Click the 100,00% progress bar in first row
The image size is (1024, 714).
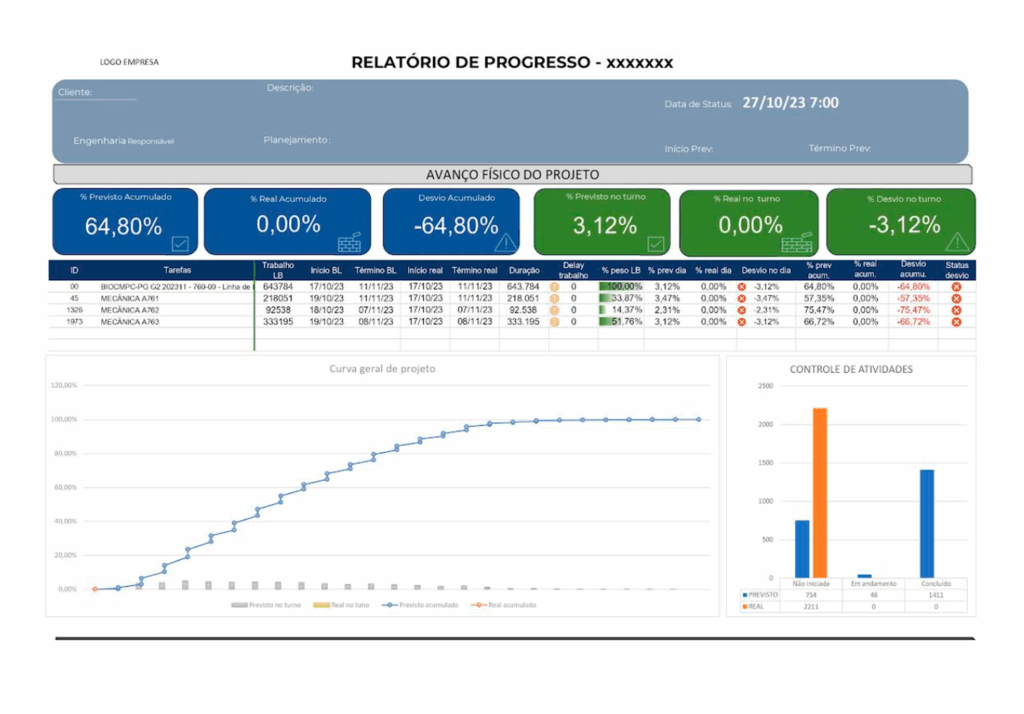620,286
